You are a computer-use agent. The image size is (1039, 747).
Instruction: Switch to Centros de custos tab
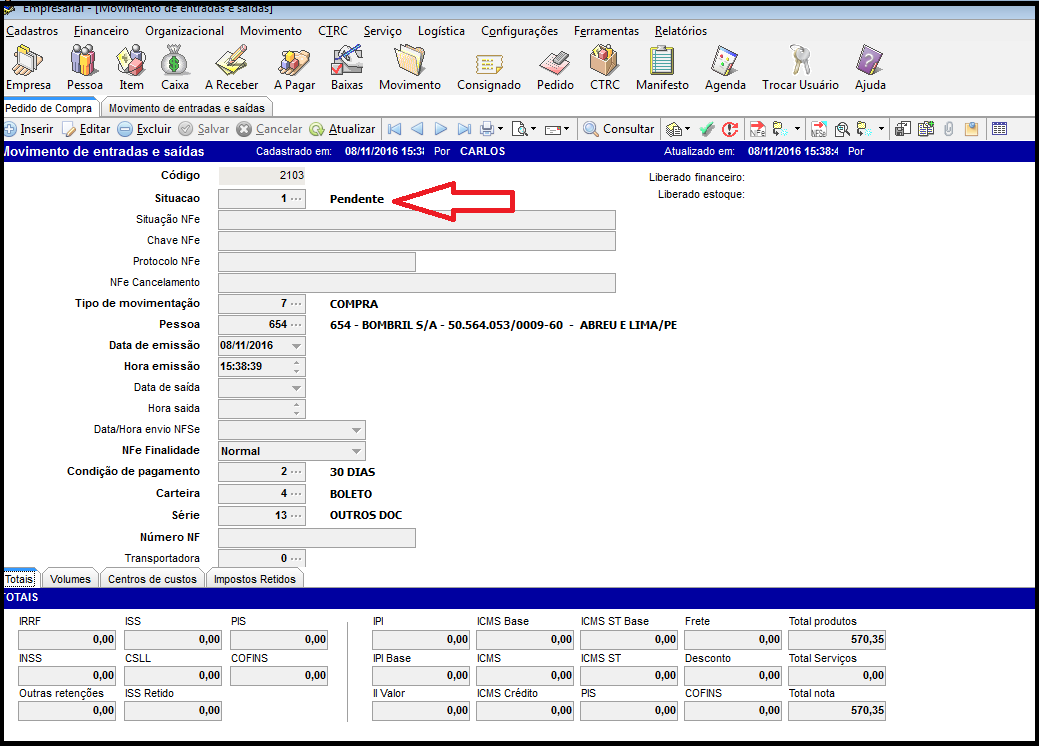152,579
